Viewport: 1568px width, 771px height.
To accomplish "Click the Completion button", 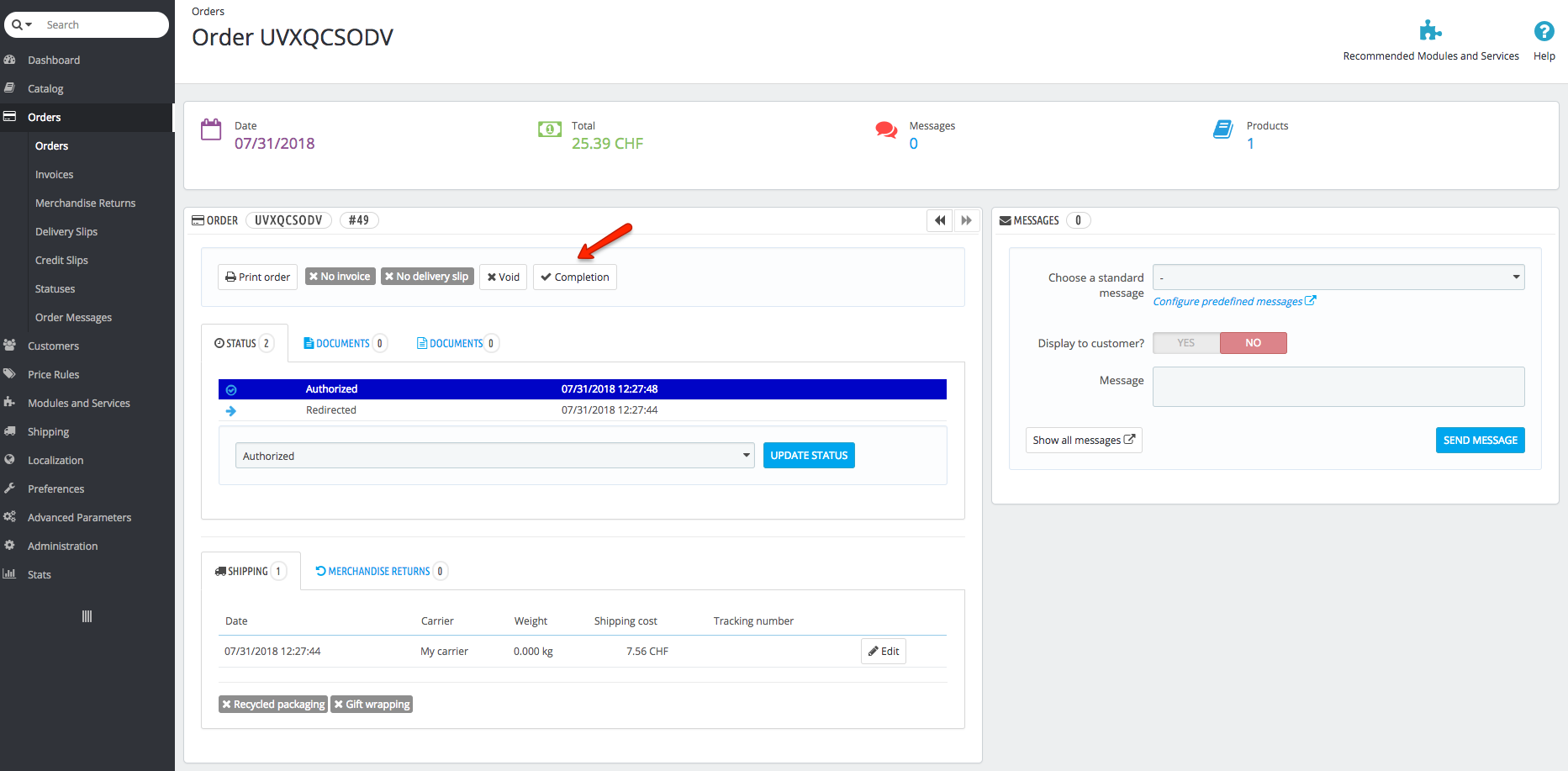I will click(x=575, y=277).
